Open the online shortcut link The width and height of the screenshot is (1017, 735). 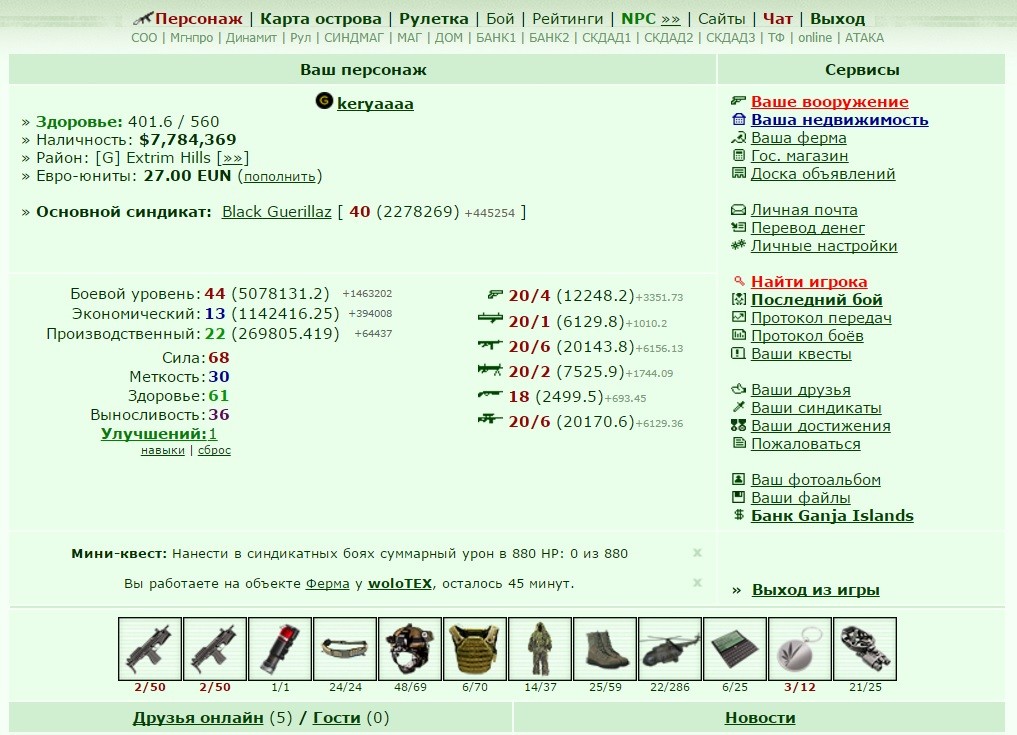click(815, 38)
